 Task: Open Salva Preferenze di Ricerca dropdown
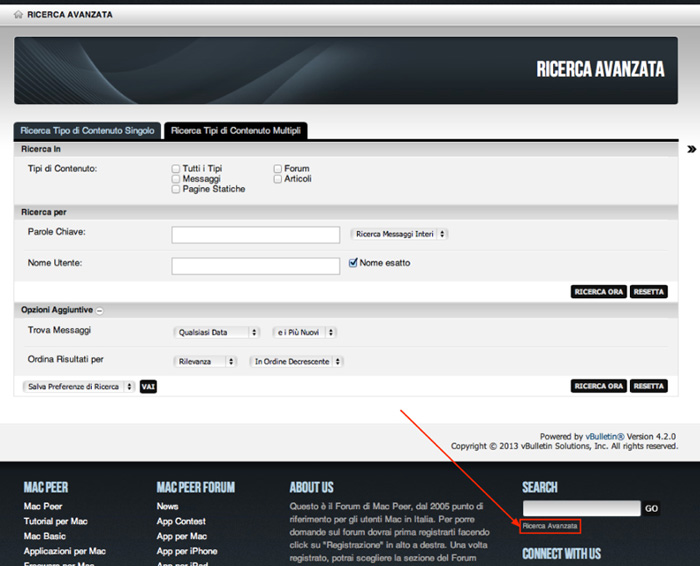click(x=78, y=386)
